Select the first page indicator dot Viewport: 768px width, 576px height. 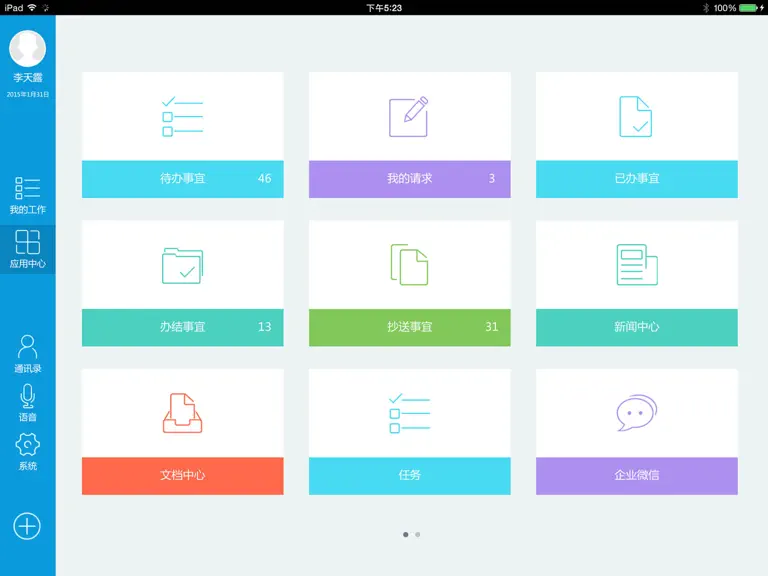pos(406,534)
